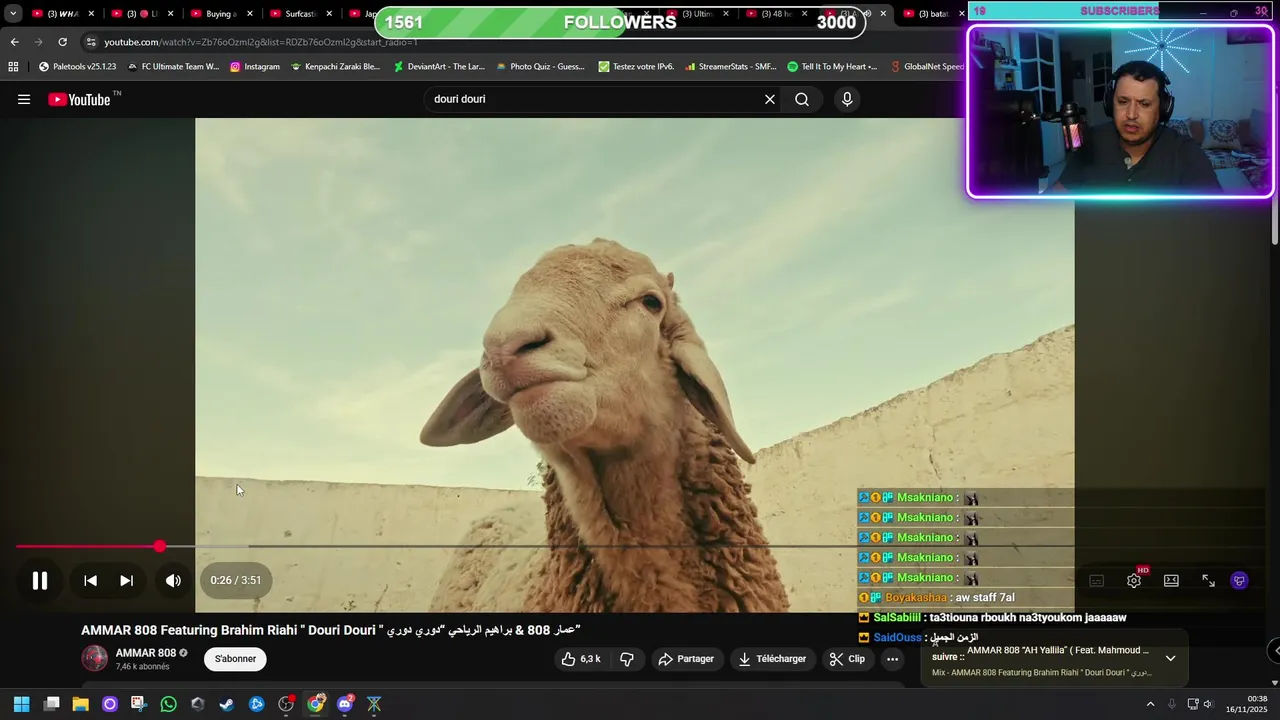The height and width of the screenshot is (720, 1280).
Task: Open File Explorer from the taskbar
Action: 81,704
